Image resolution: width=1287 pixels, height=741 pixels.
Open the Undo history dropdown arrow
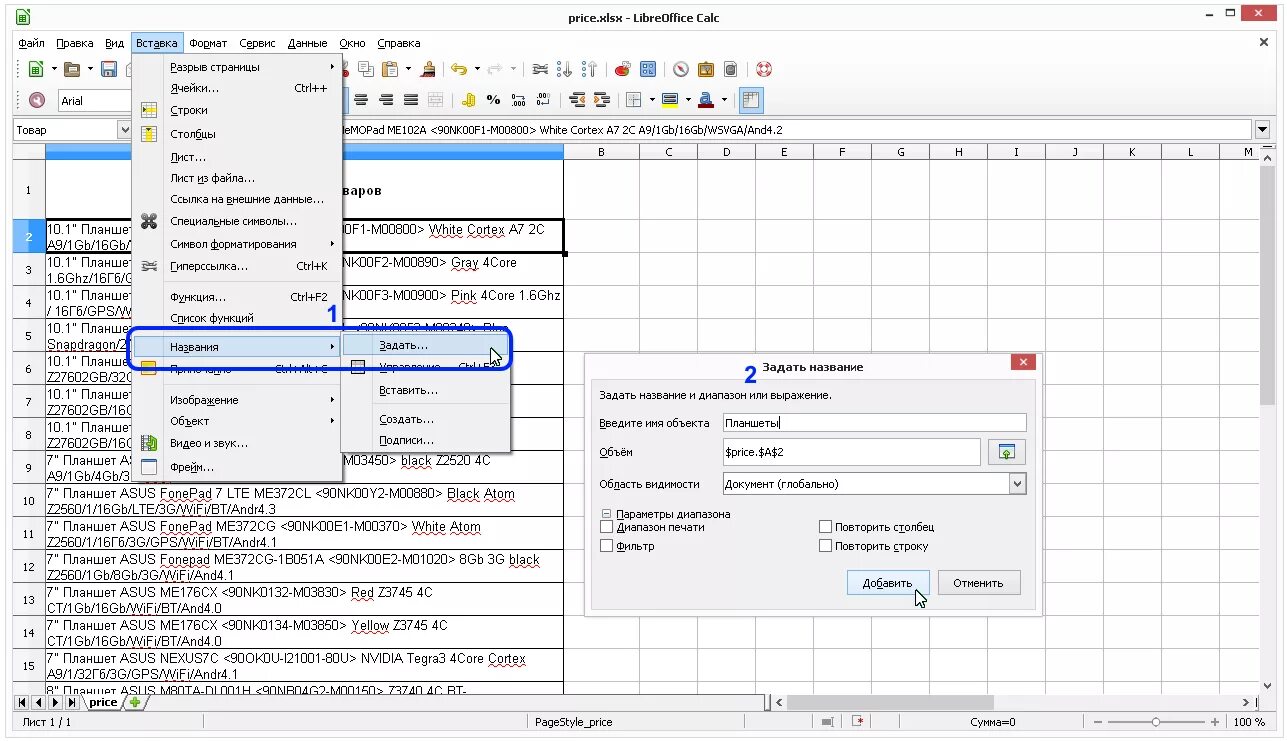[477, 69]
